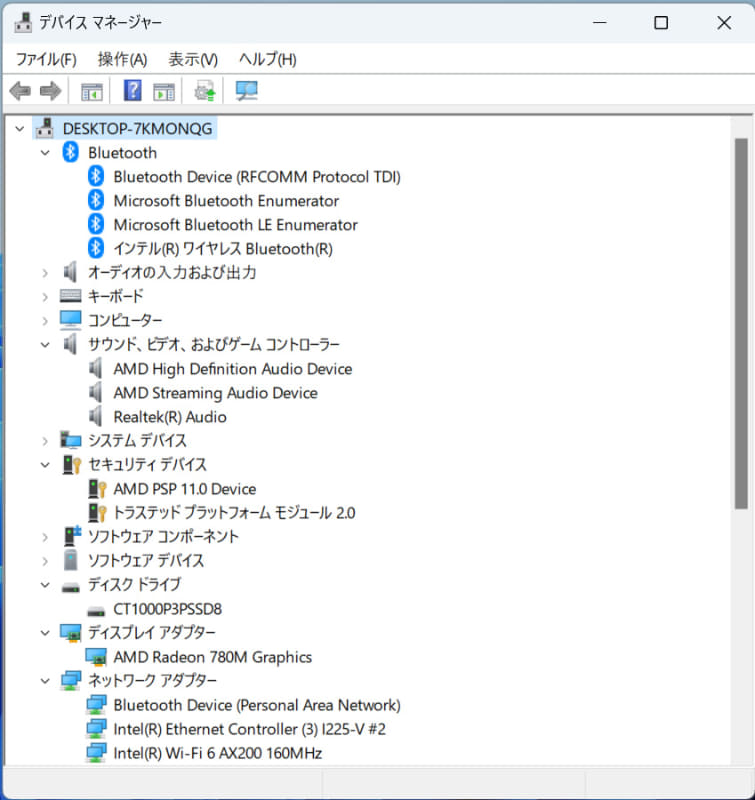
Task: Close the デバイス マネージャー window
Action: coord(724,22)
